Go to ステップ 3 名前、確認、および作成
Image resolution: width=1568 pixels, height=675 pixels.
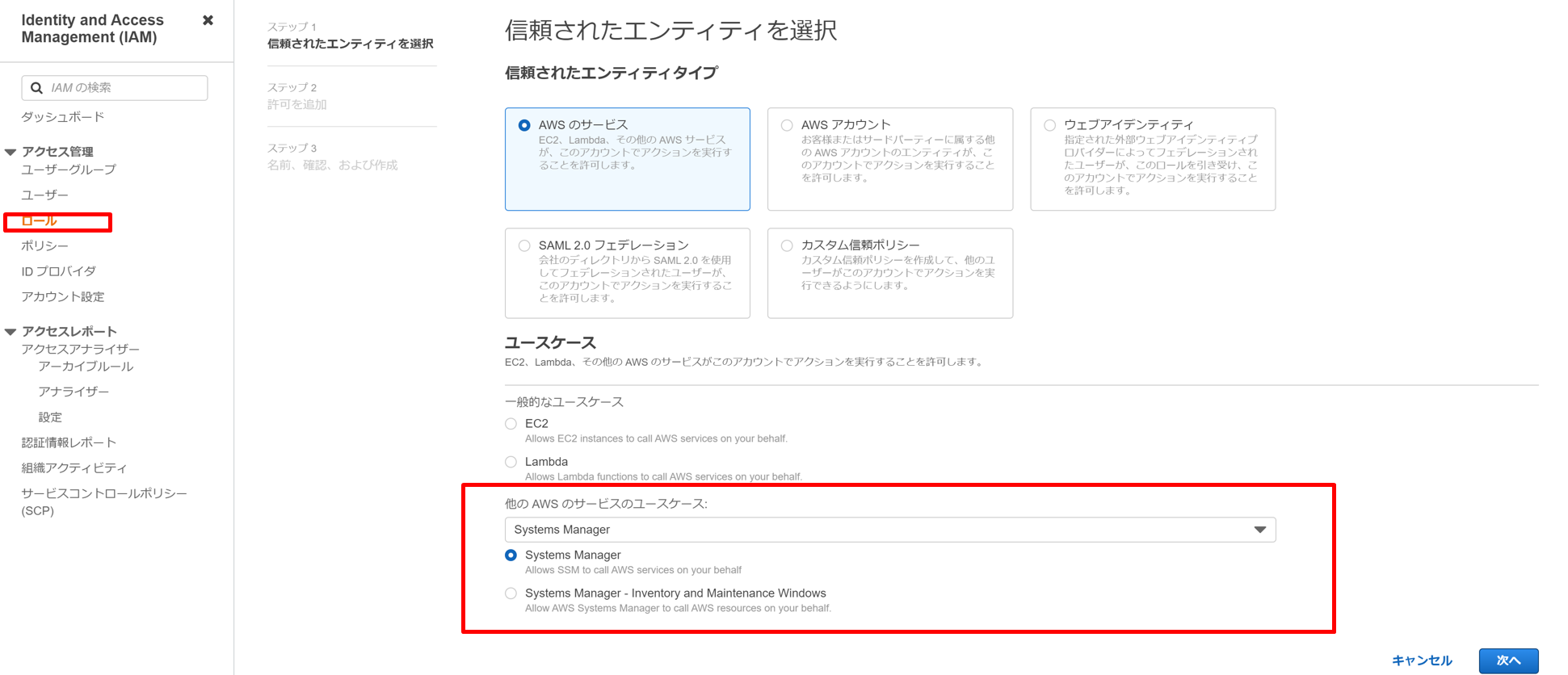333,157
